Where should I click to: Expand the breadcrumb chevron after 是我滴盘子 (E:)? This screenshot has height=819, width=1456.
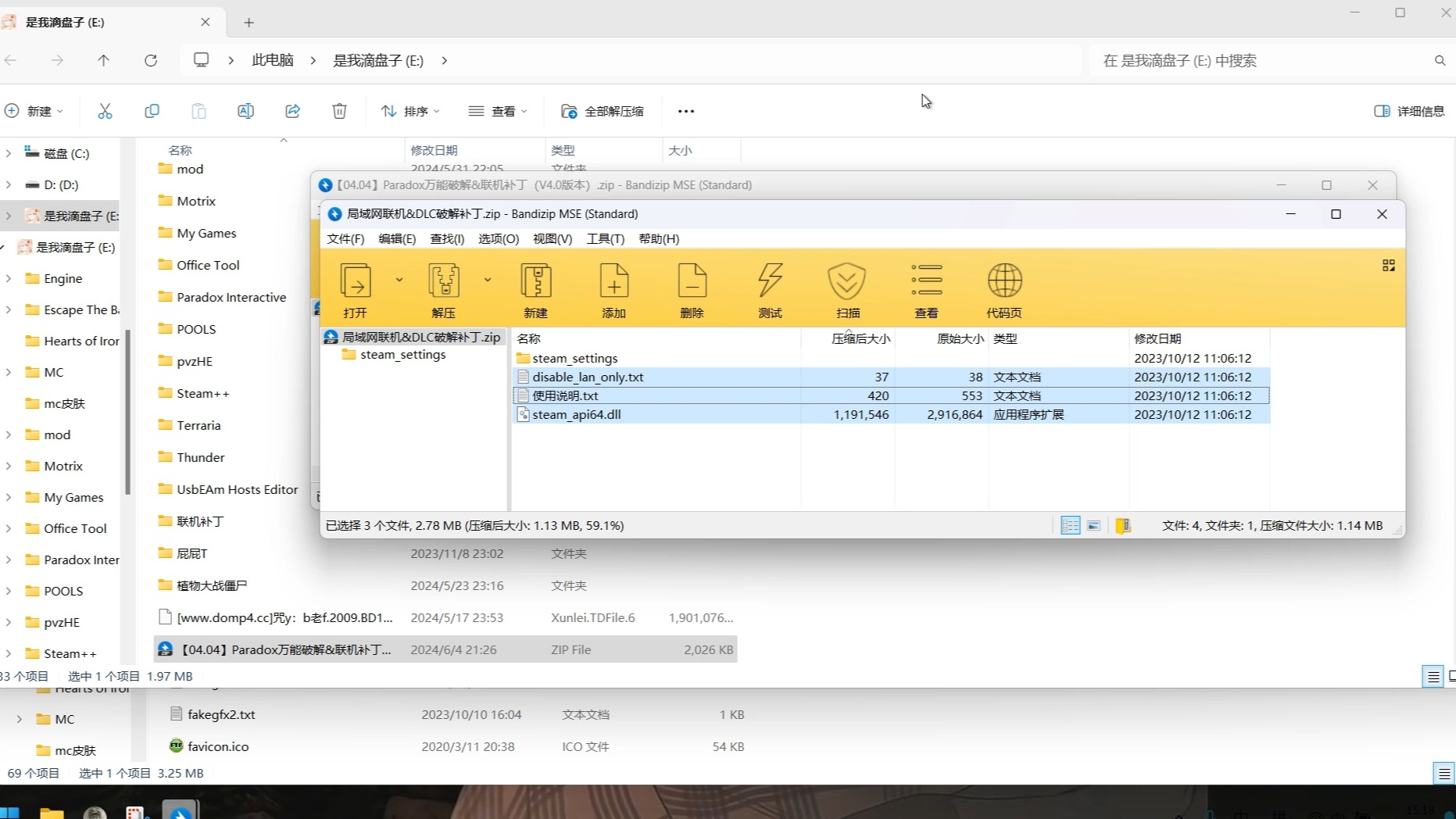pyautogui.click(x=444, y=60)
